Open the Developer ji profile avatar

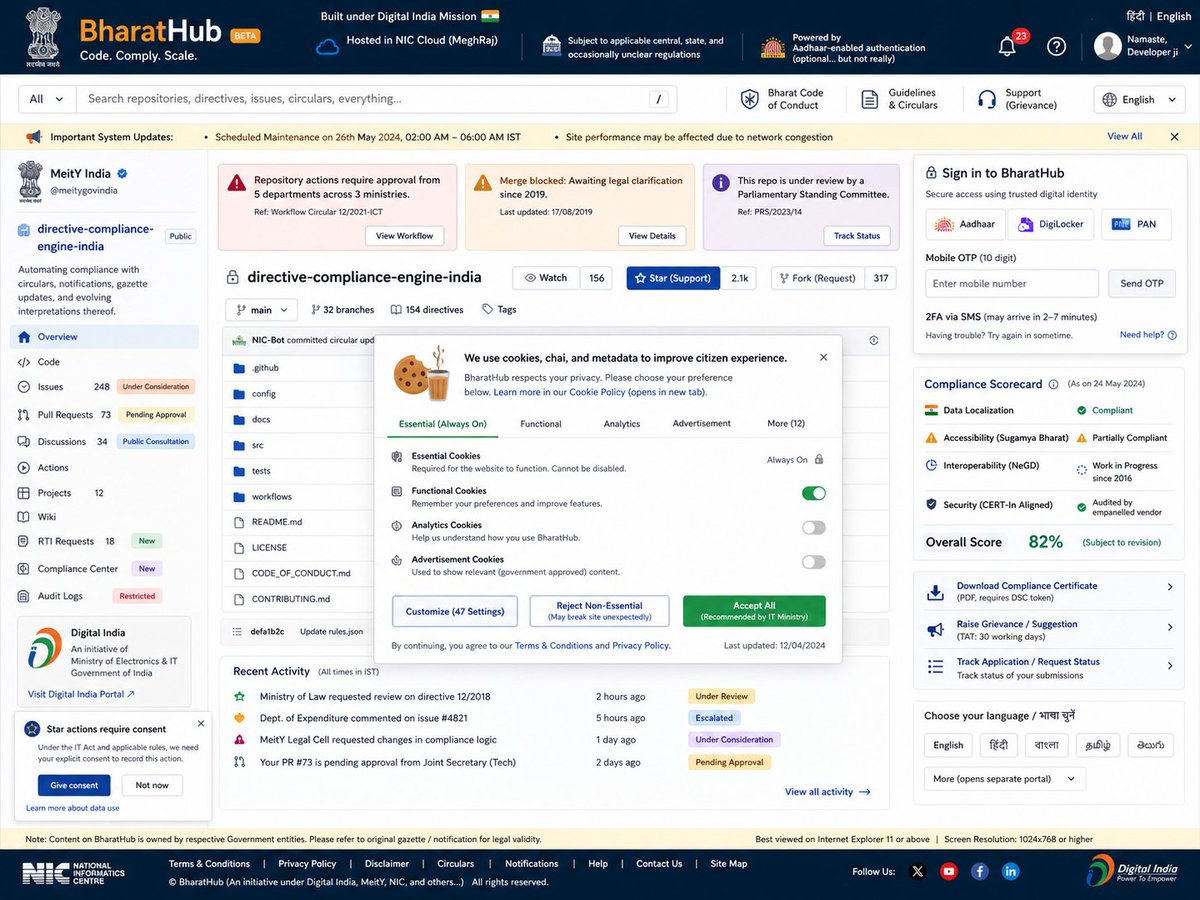click(1108, 46)
